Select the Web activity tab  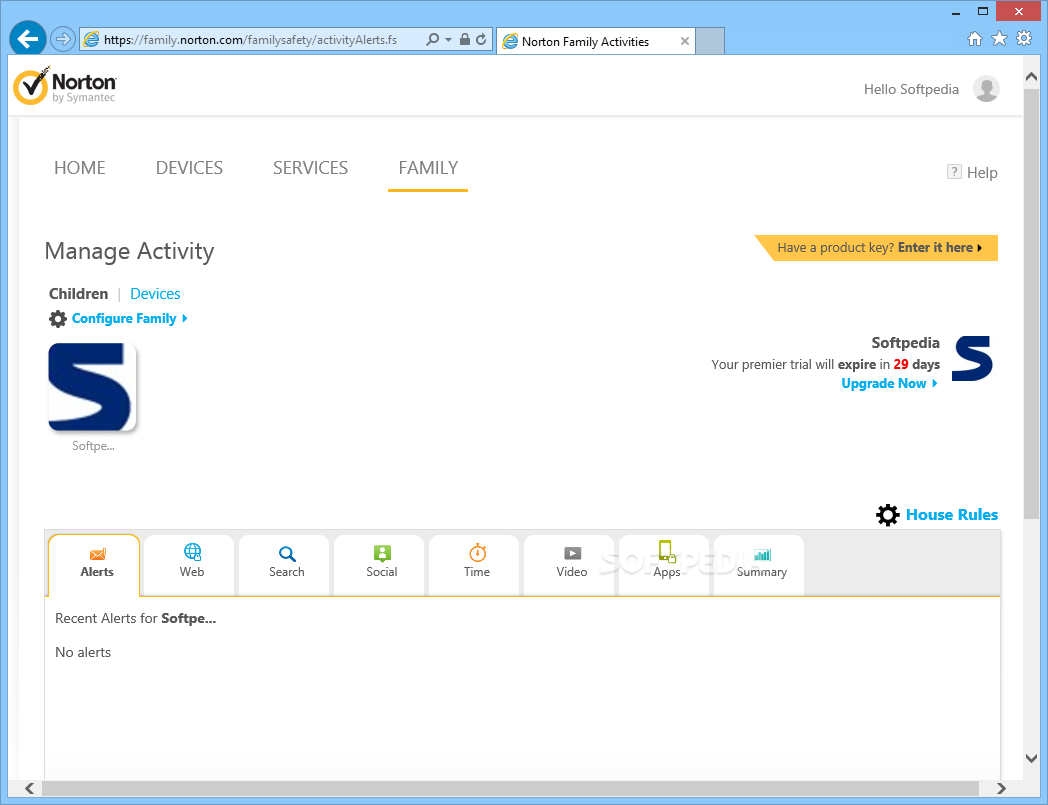coord(189,565)
